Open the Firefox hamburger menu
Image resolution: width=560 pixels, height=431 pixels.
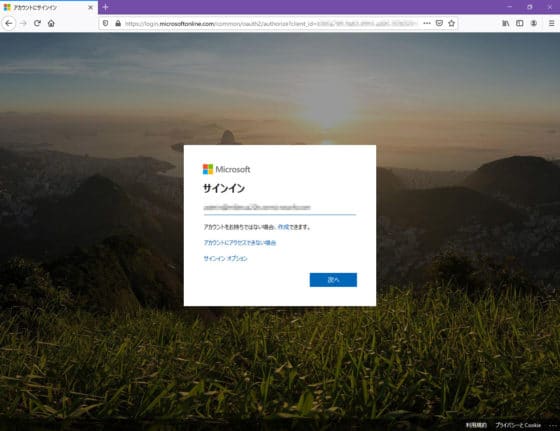551,23
